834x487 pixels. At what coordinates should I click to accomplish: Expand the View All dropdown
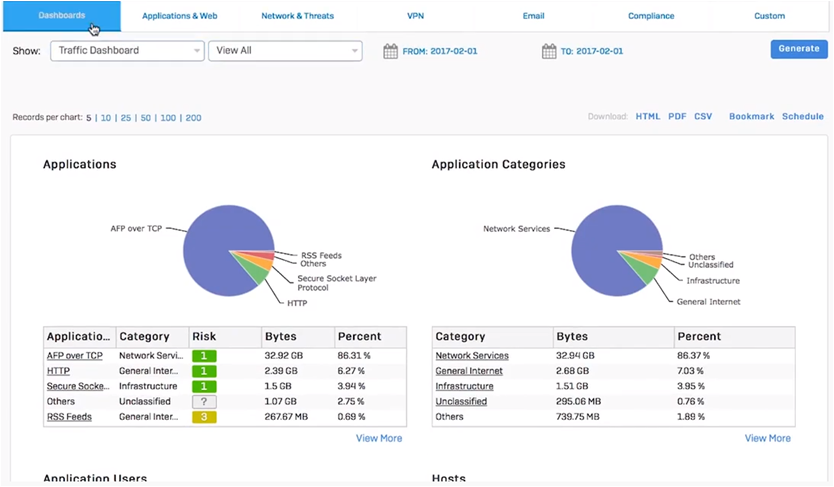[x=285, y=51]
